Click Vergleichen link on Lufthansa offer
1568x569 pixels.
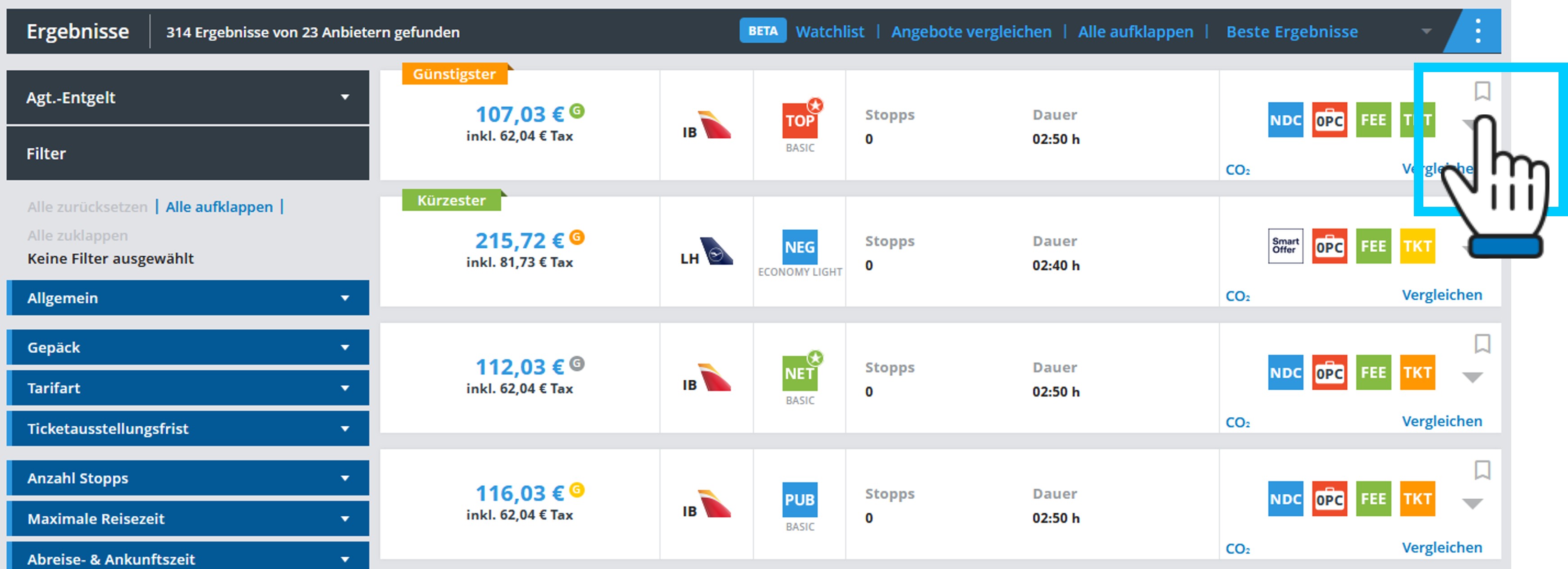pyautogui.click(x=1441, y=295)
